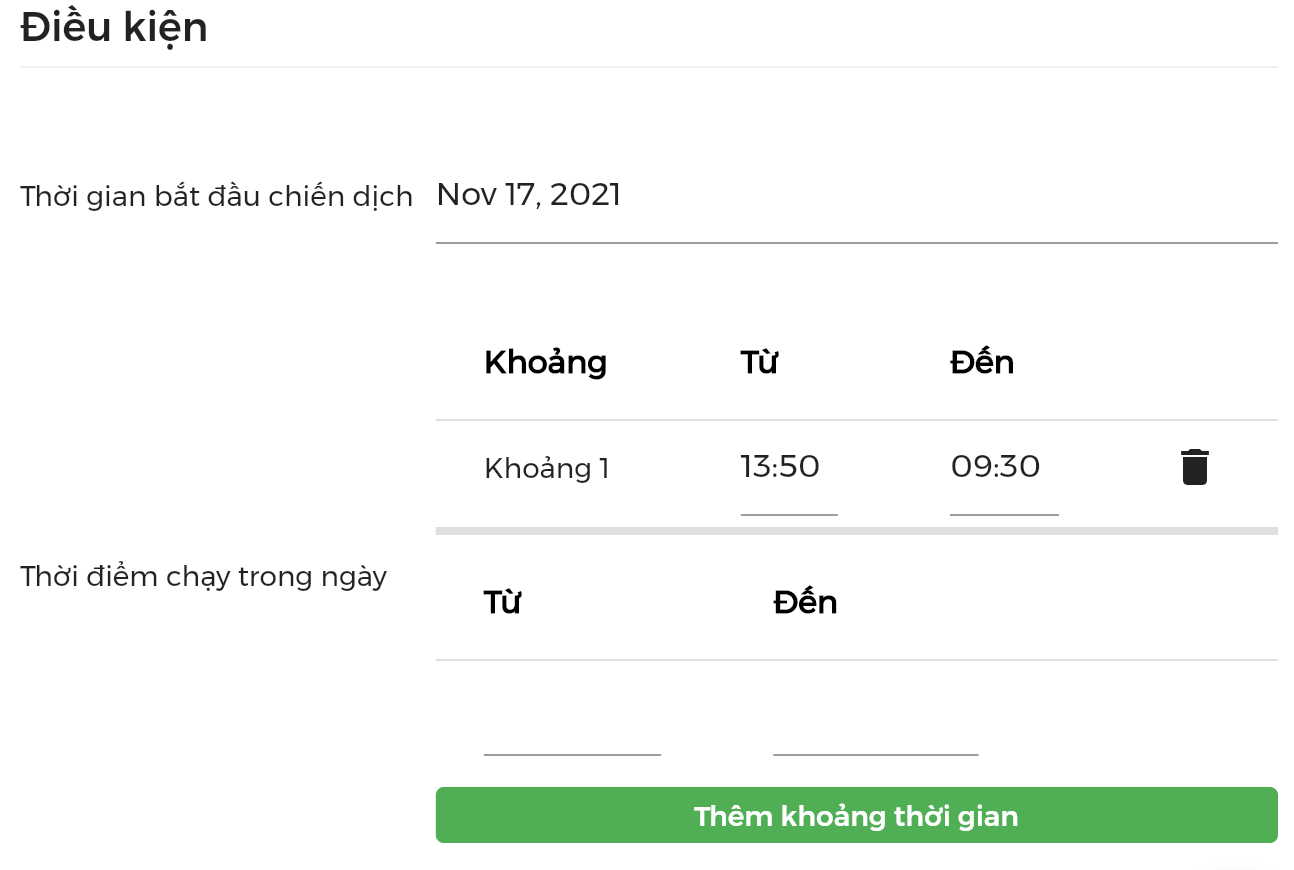Click the line under the lower Từ/Đến headers
Screen dimensions: 1294x870
(x=856, y=660)
